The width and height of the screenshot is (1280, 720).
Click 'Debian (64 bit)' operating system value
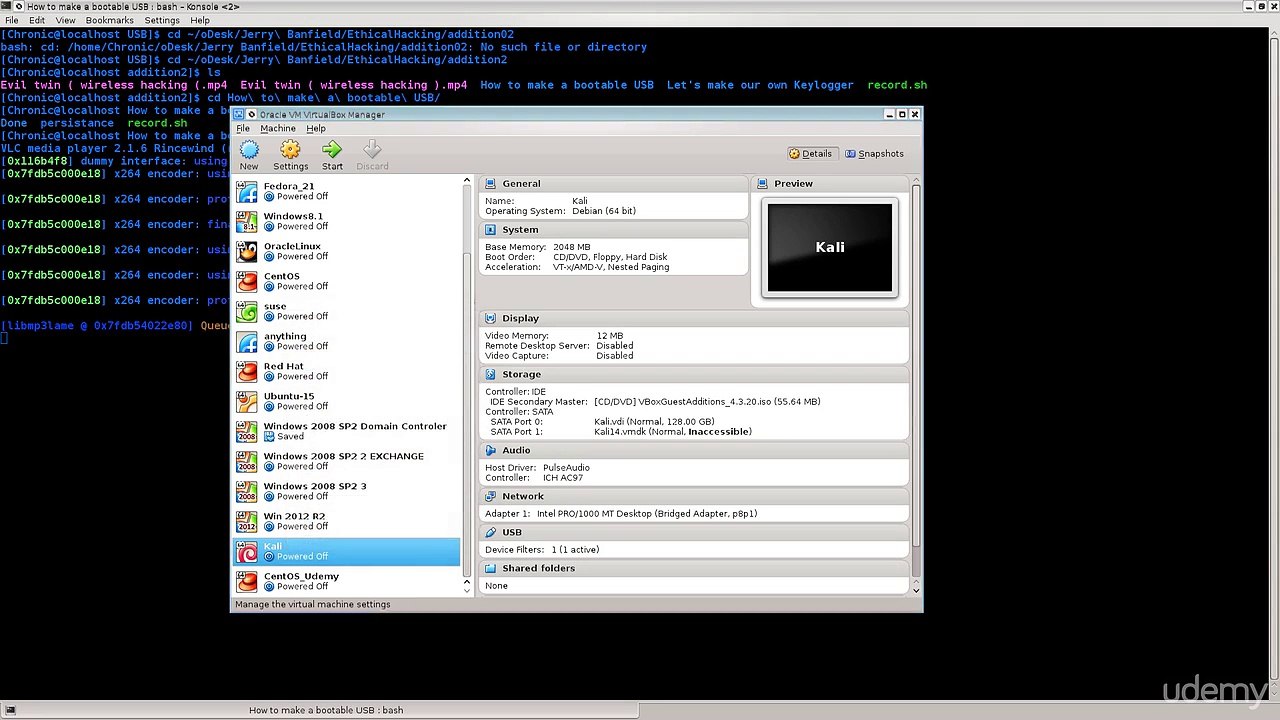(x=604, y=211)
